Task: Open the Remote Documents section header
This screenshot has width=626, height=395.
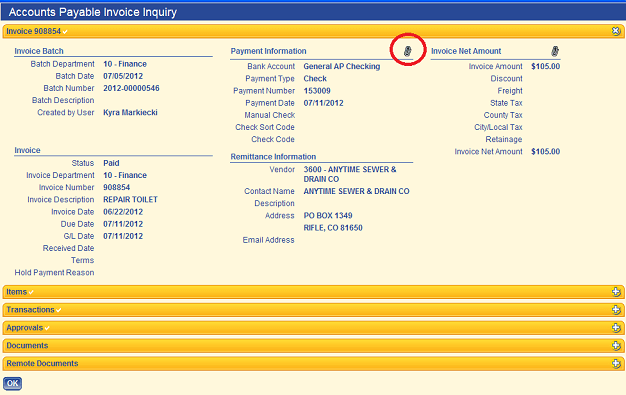Action: pyautogui.click(x=313, y=363)
